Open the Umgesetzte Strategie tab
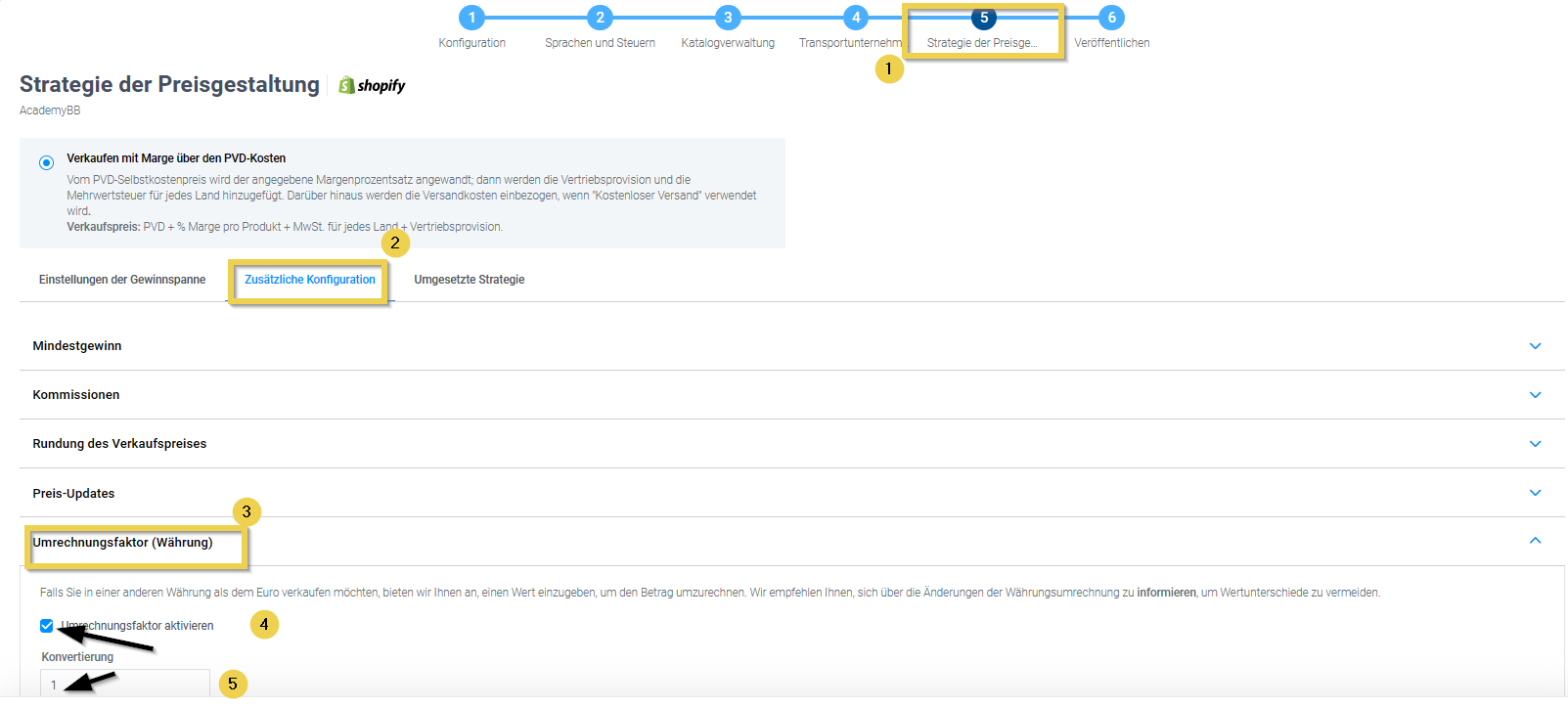 tap(470, 280)
